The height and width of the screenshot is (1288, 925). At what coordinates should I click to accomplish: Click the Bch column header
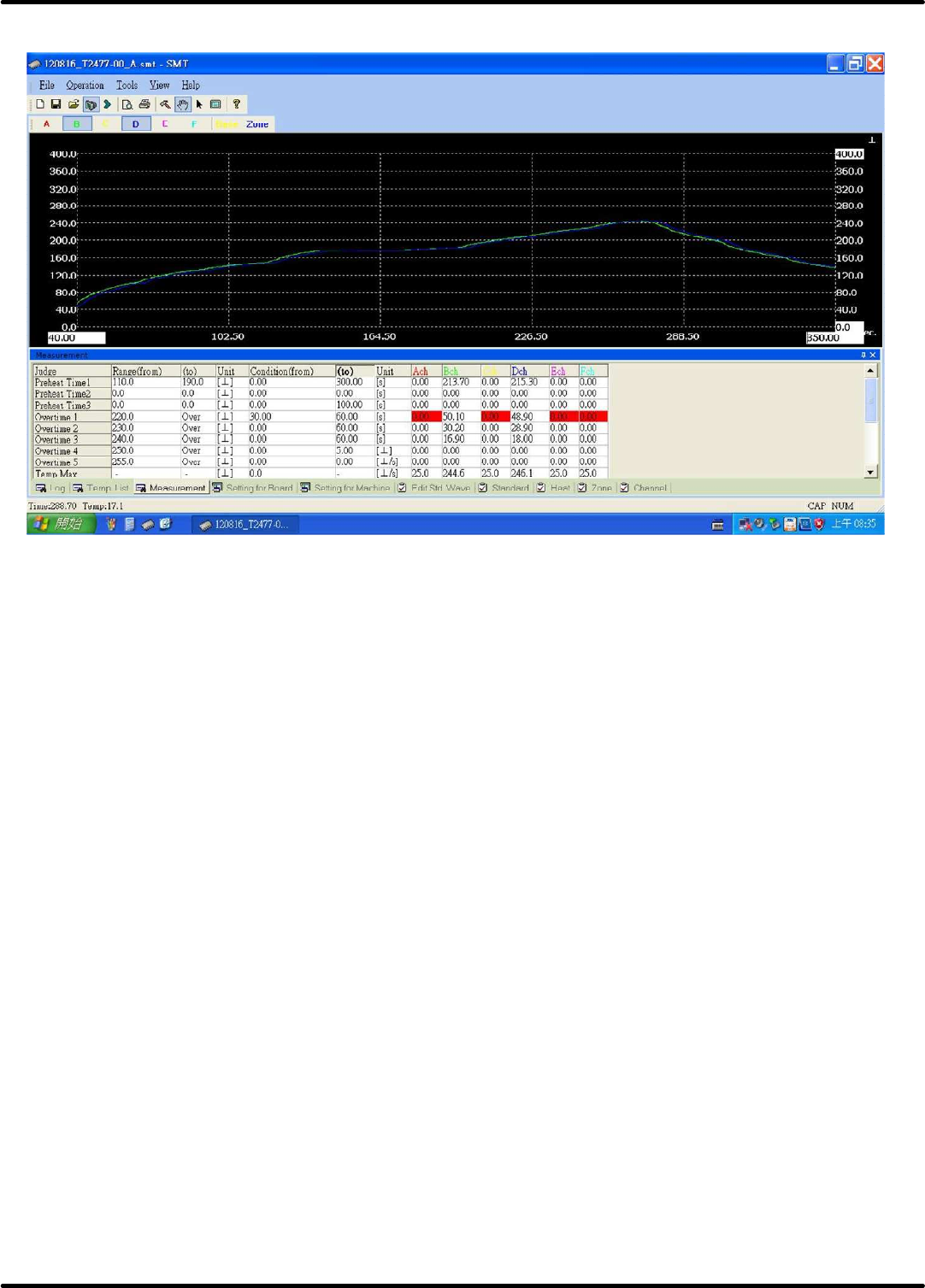pos(460,371)
